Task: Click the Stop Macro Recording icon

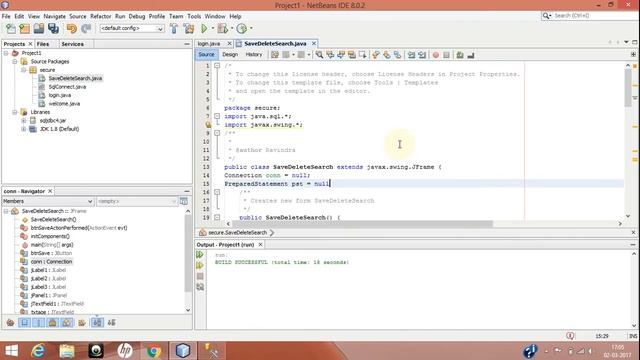Action: 447,55
